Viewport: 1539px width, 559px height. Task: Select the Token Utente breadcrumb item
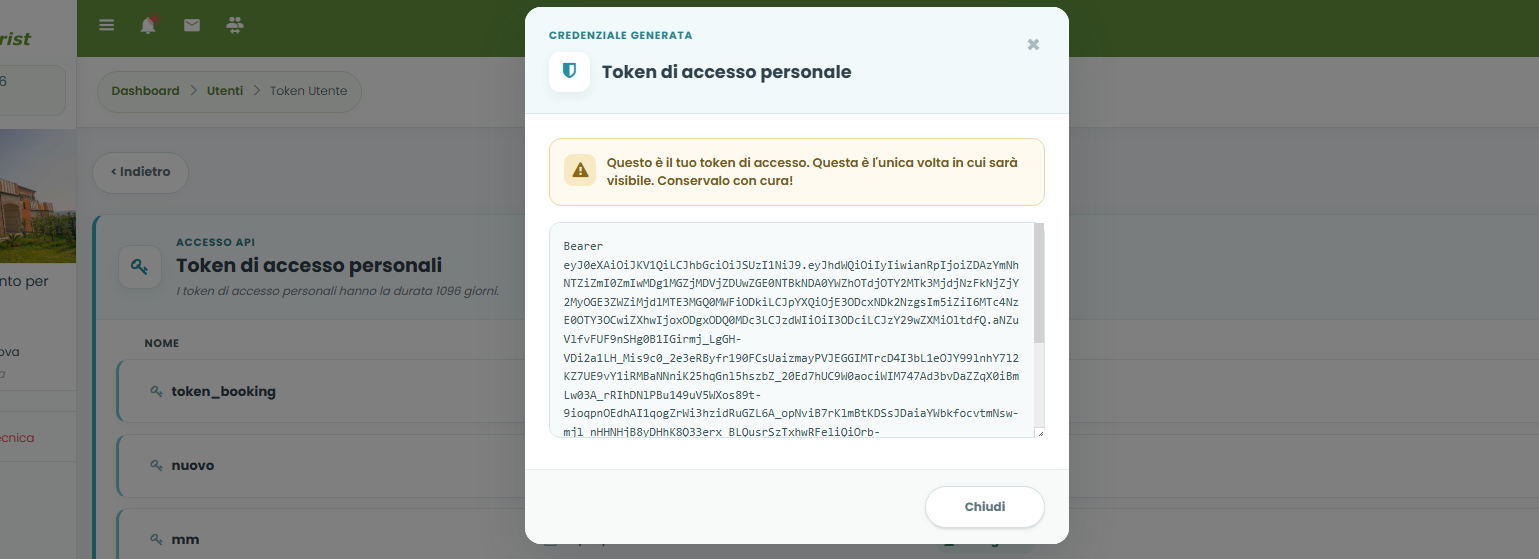pos(309,91)
